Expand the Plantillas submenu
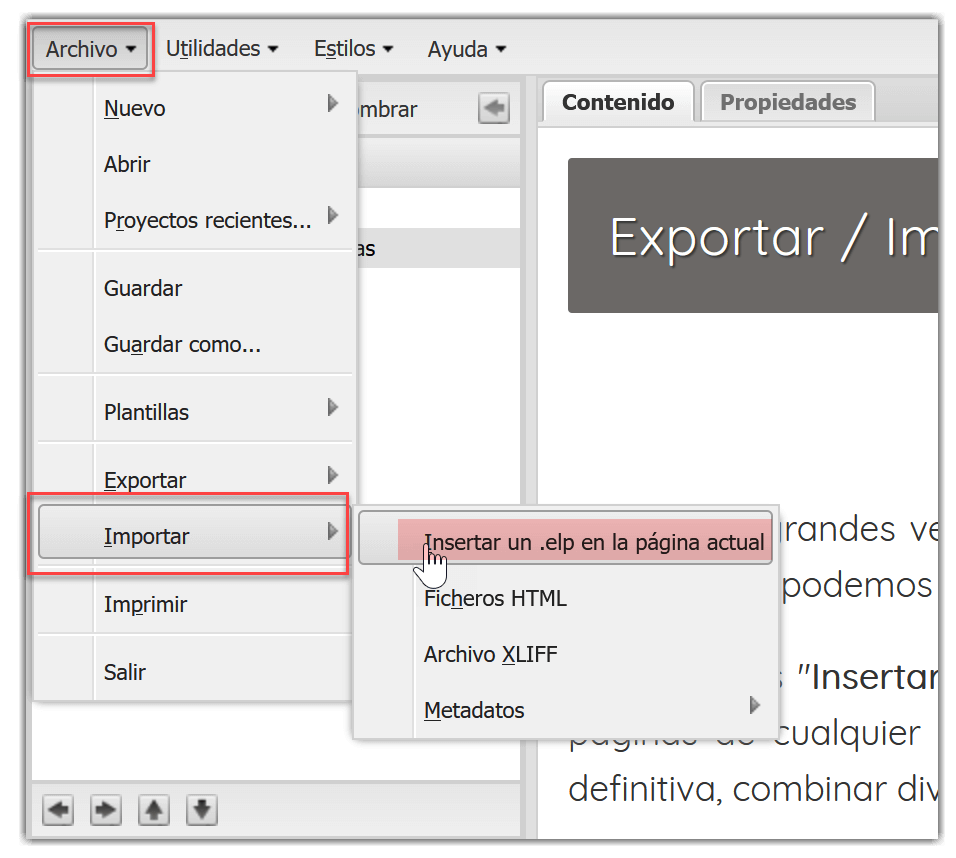956x858 pixels. (332, 408)
